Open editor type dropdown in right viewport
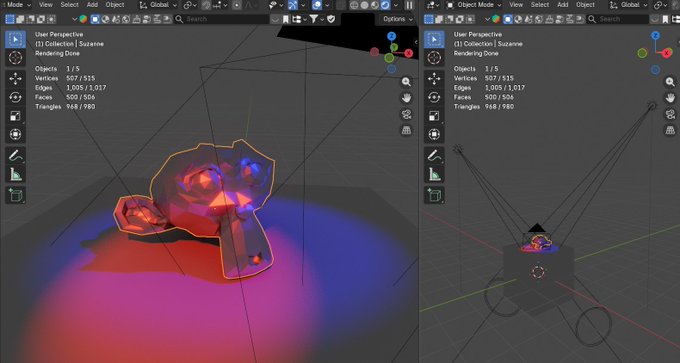The width and height of the screenshot is (680, 363). (x=432, y=5)
